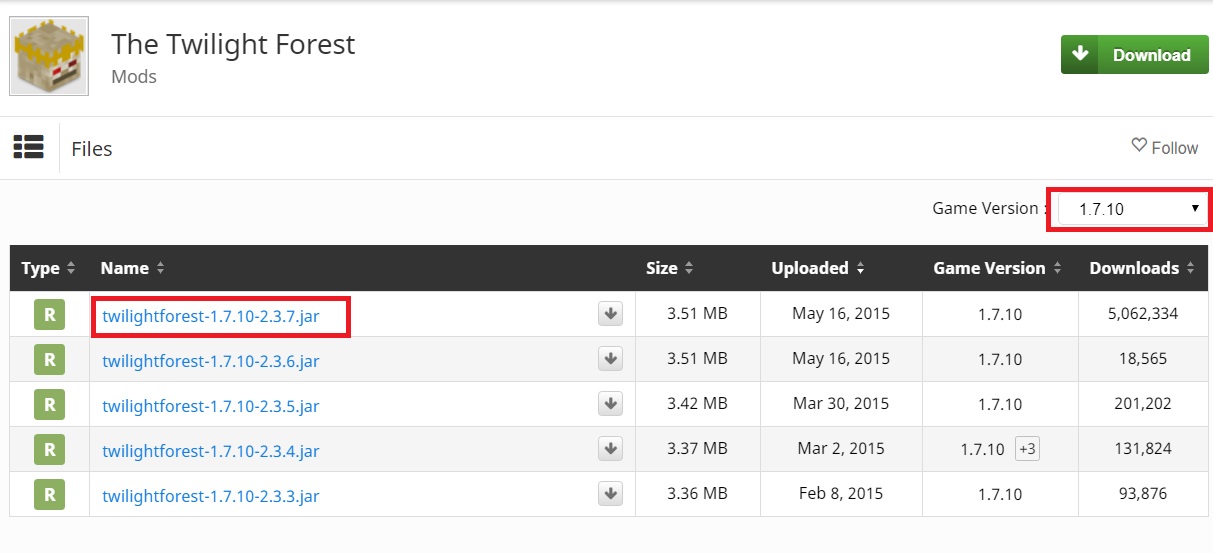Sort files by Size column header

click(670, 268)
